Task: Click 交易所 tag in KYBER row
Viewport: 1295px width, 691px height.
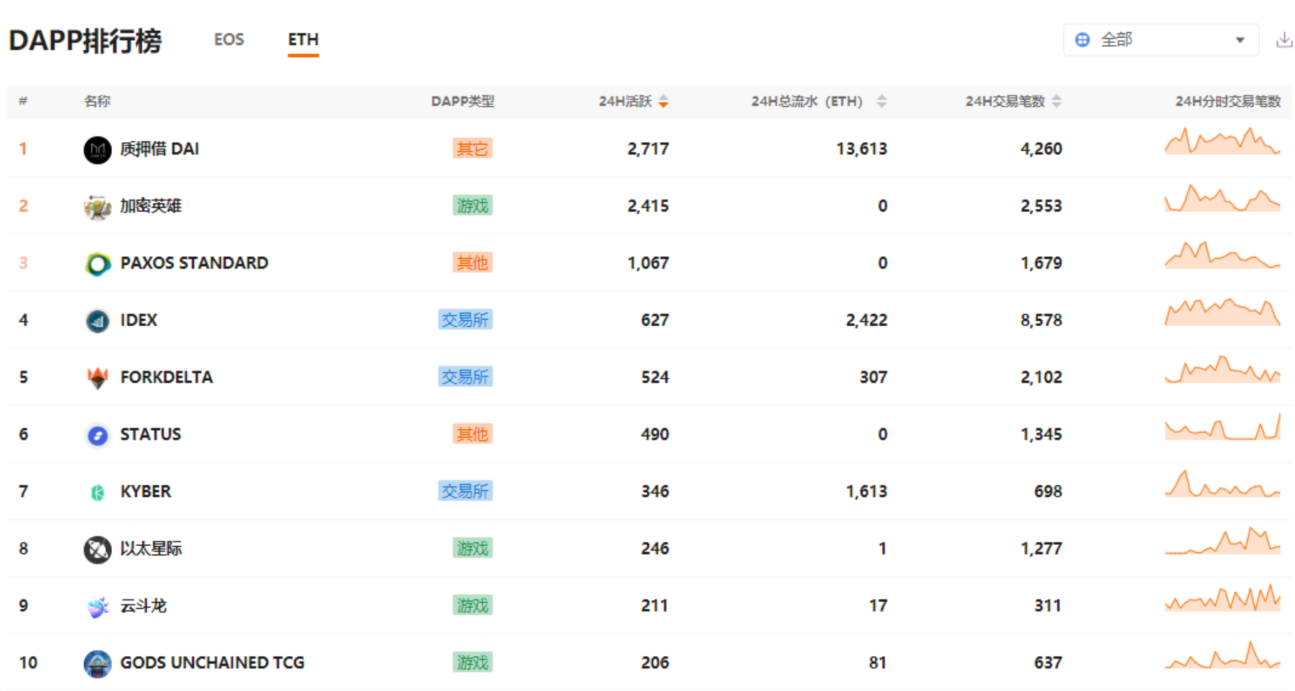Action: (x=465, y=491)
